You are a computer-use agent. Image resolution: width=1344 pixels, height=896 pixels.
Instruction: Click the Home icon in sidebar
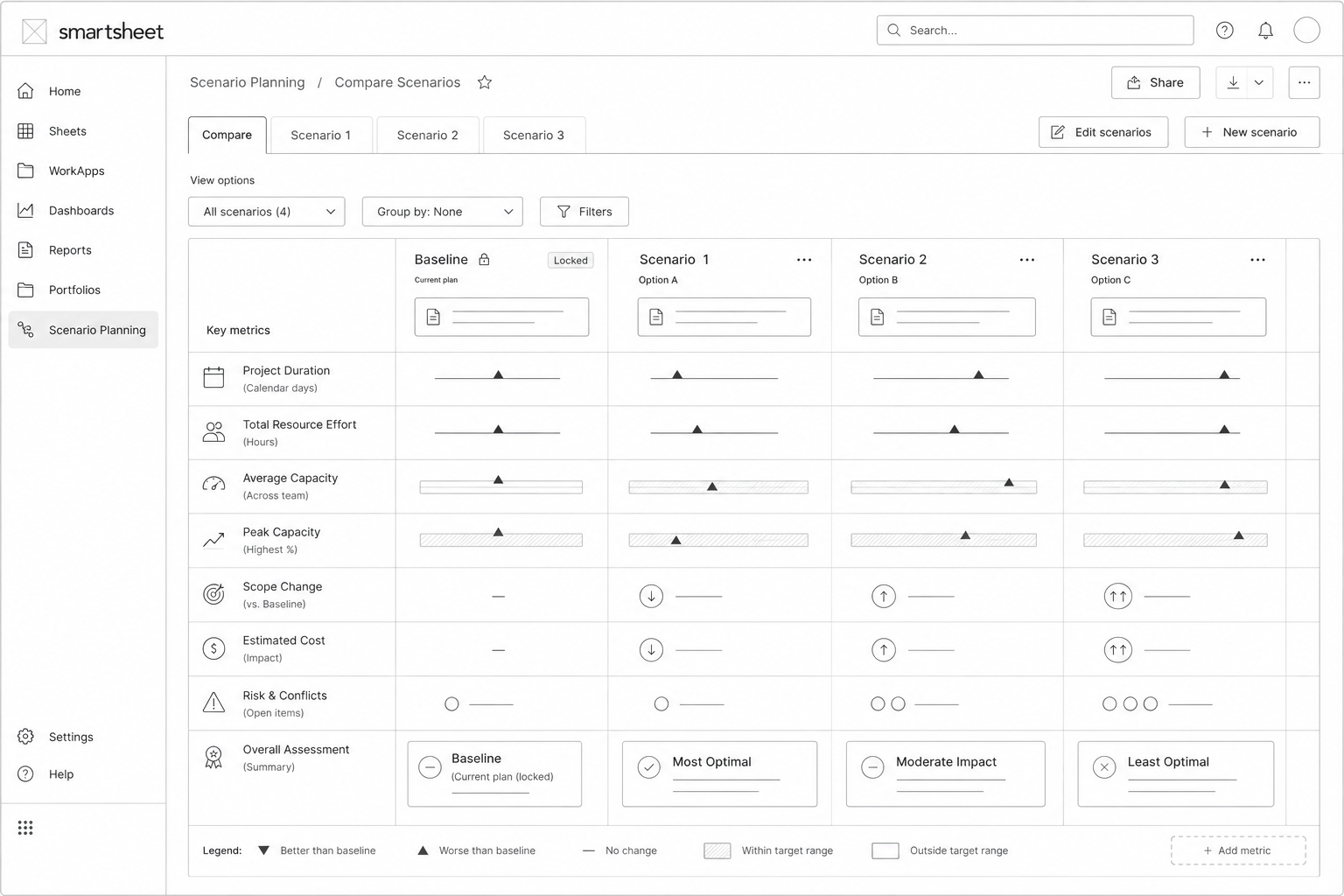(x=26, y=91)
